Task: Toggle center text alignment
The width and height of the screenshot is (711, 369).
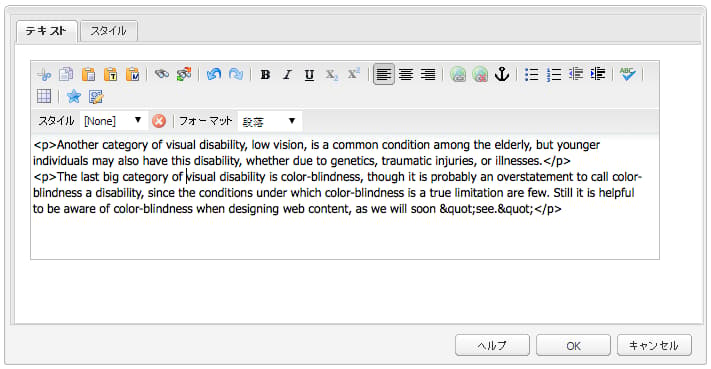Action: coord(406,74)
